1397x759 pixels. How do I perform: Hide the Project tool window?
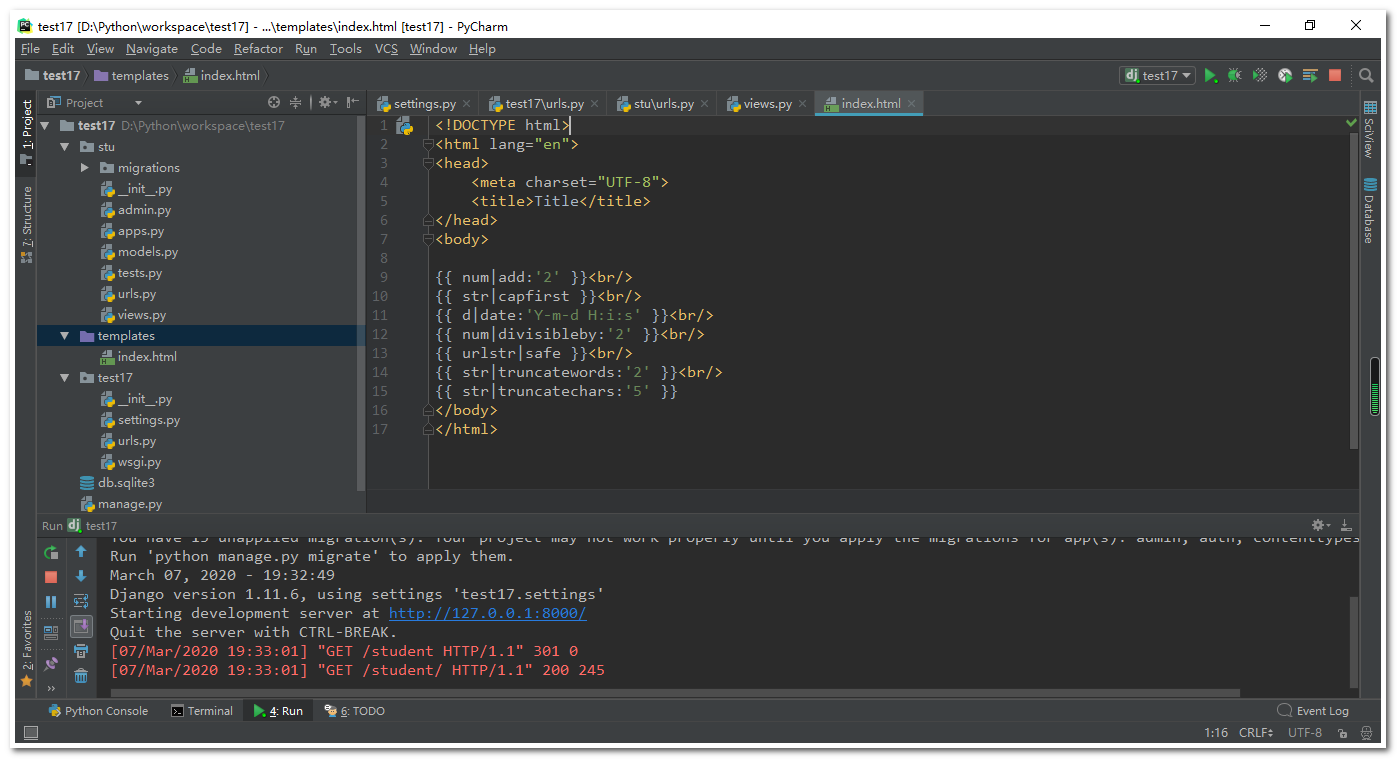(x=353, y=102)
